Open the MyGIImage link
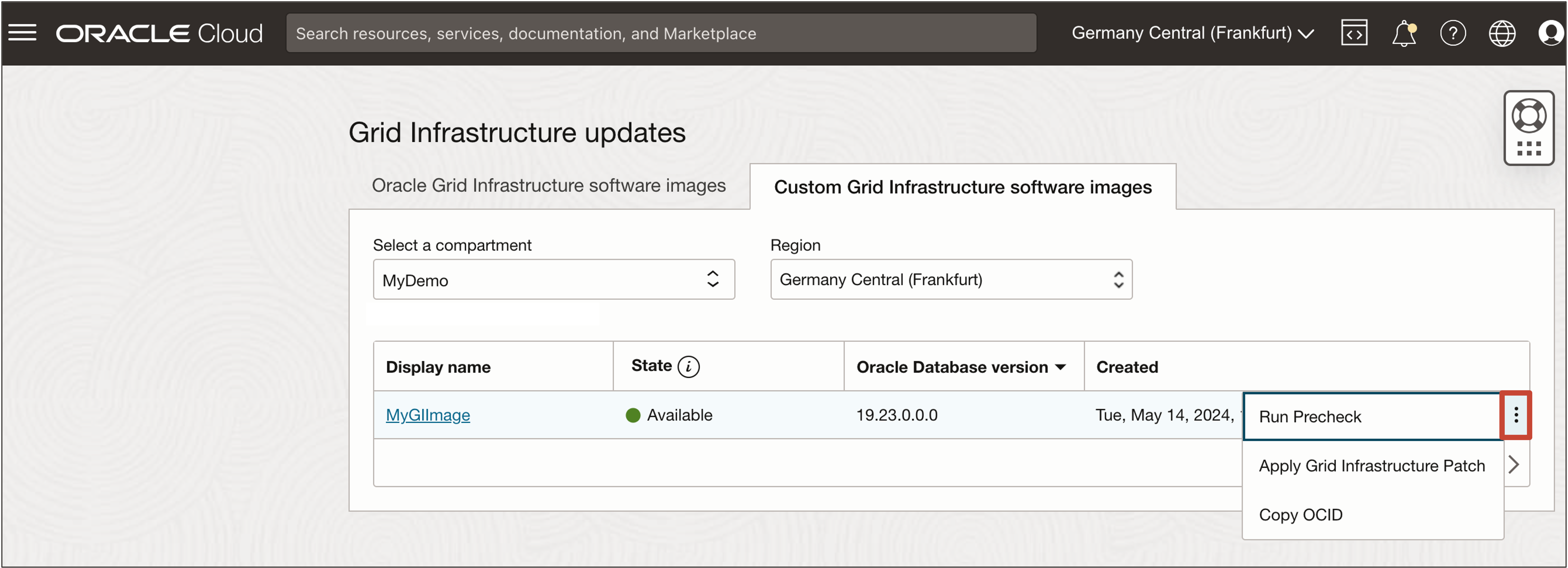The image size is (1568, 568). pyautogui.click(x=427, y=415)
